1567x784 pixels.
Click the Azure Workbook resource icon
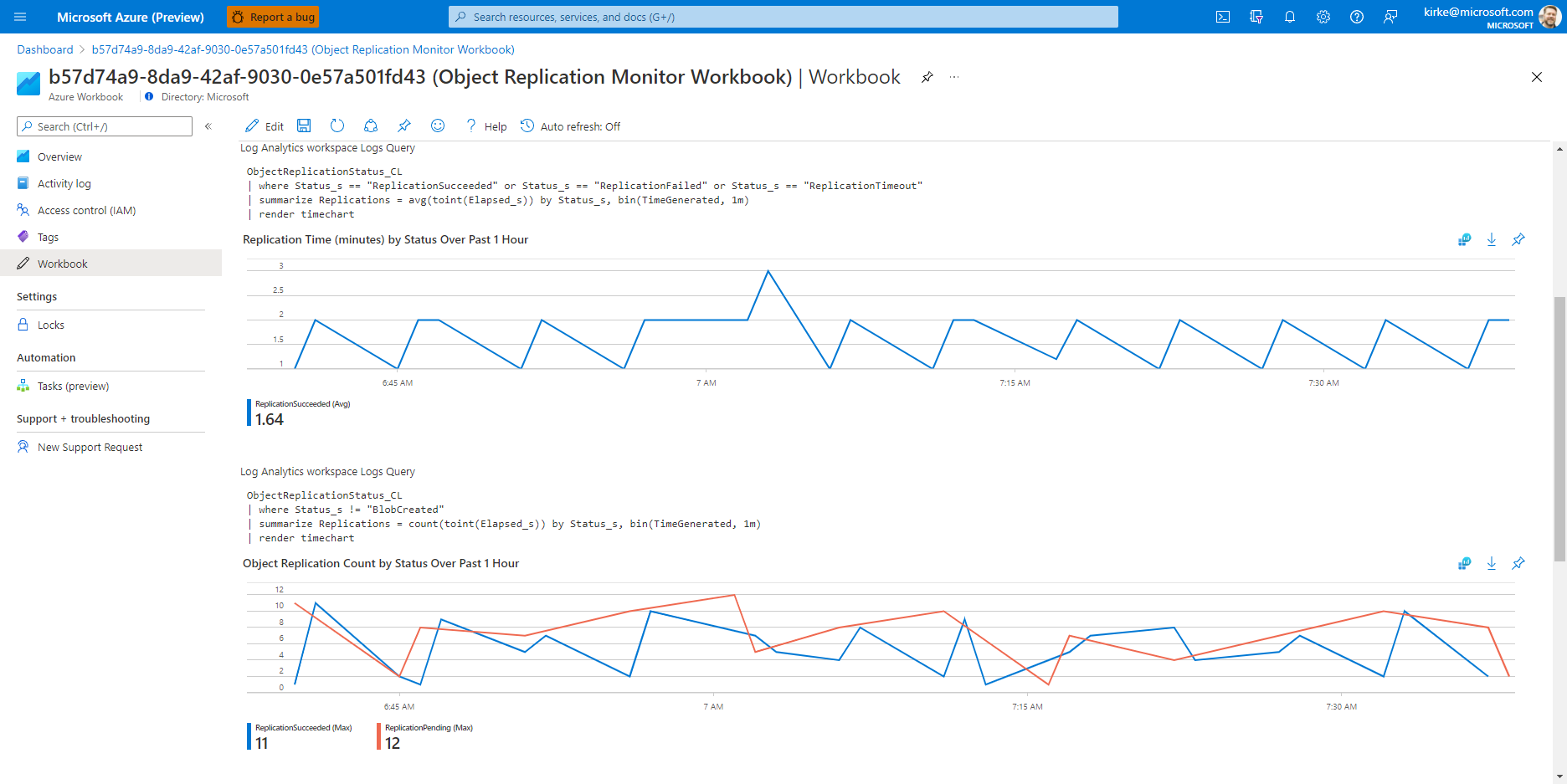pyautogui.click(x=28, y=83)
